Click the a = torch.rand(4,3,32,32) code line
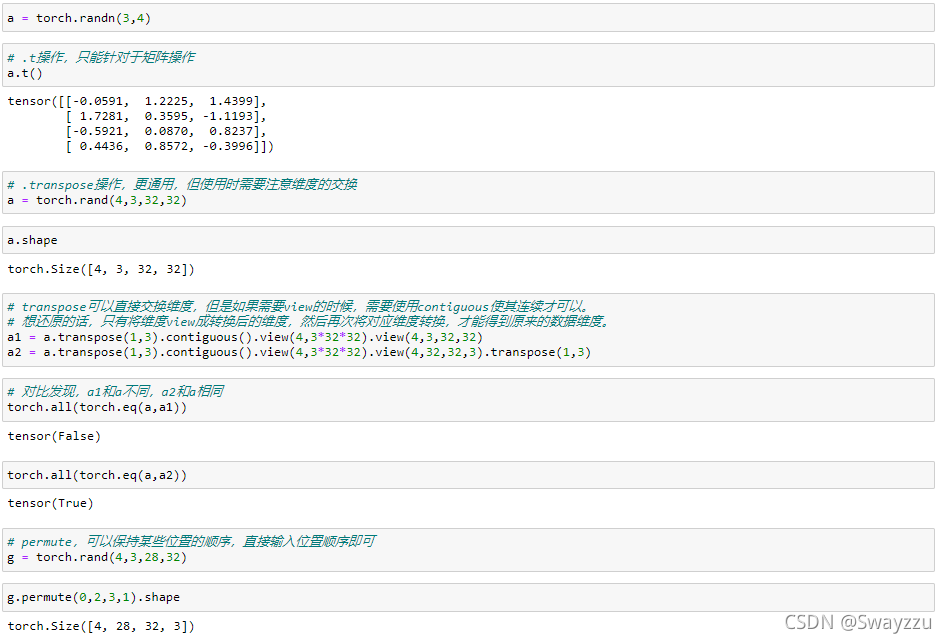Viewport: 947px width, 643px height. point(97,200)
